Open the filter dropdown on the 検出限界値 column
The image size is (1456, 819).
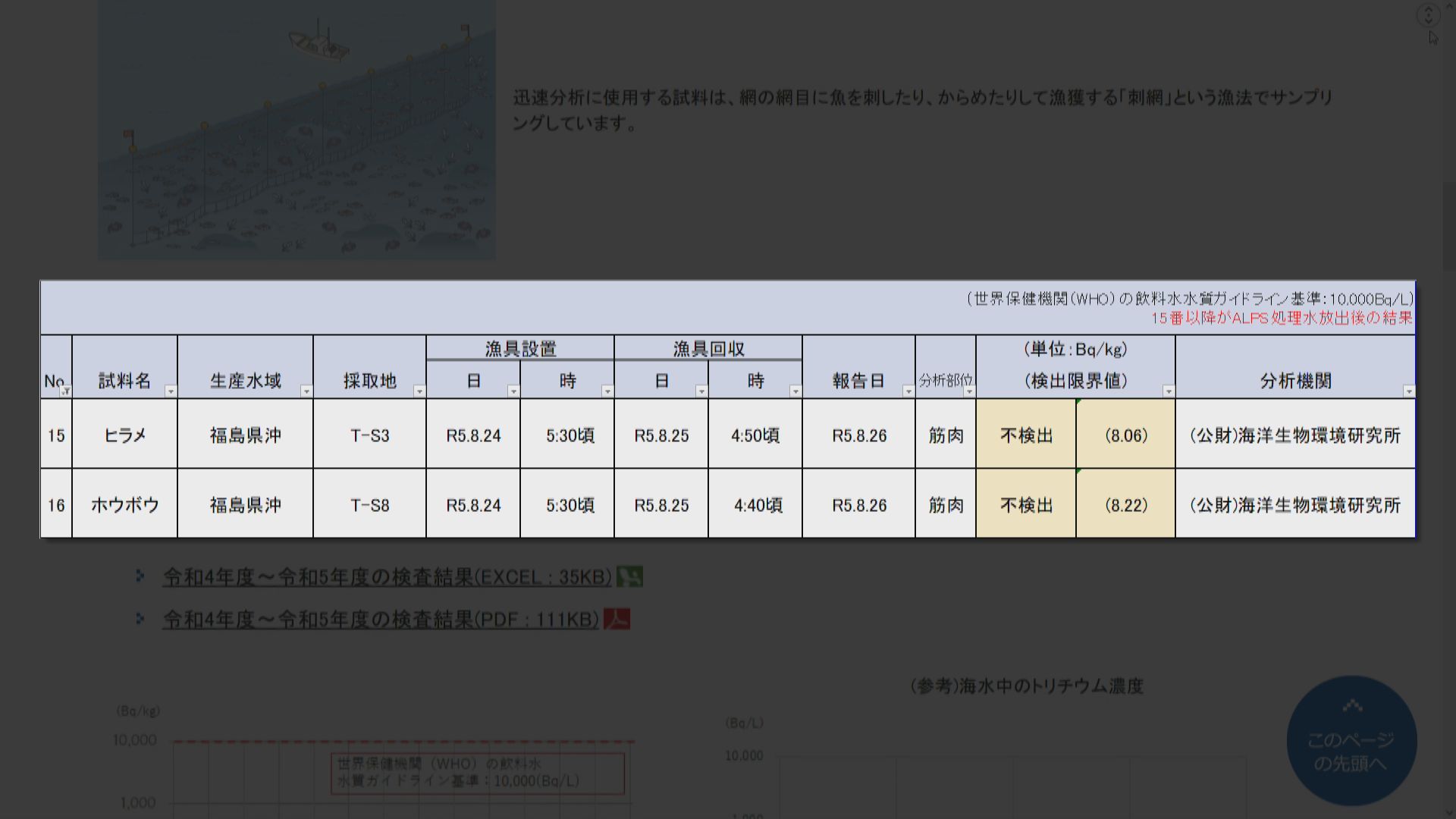(x=1168, y=392)
